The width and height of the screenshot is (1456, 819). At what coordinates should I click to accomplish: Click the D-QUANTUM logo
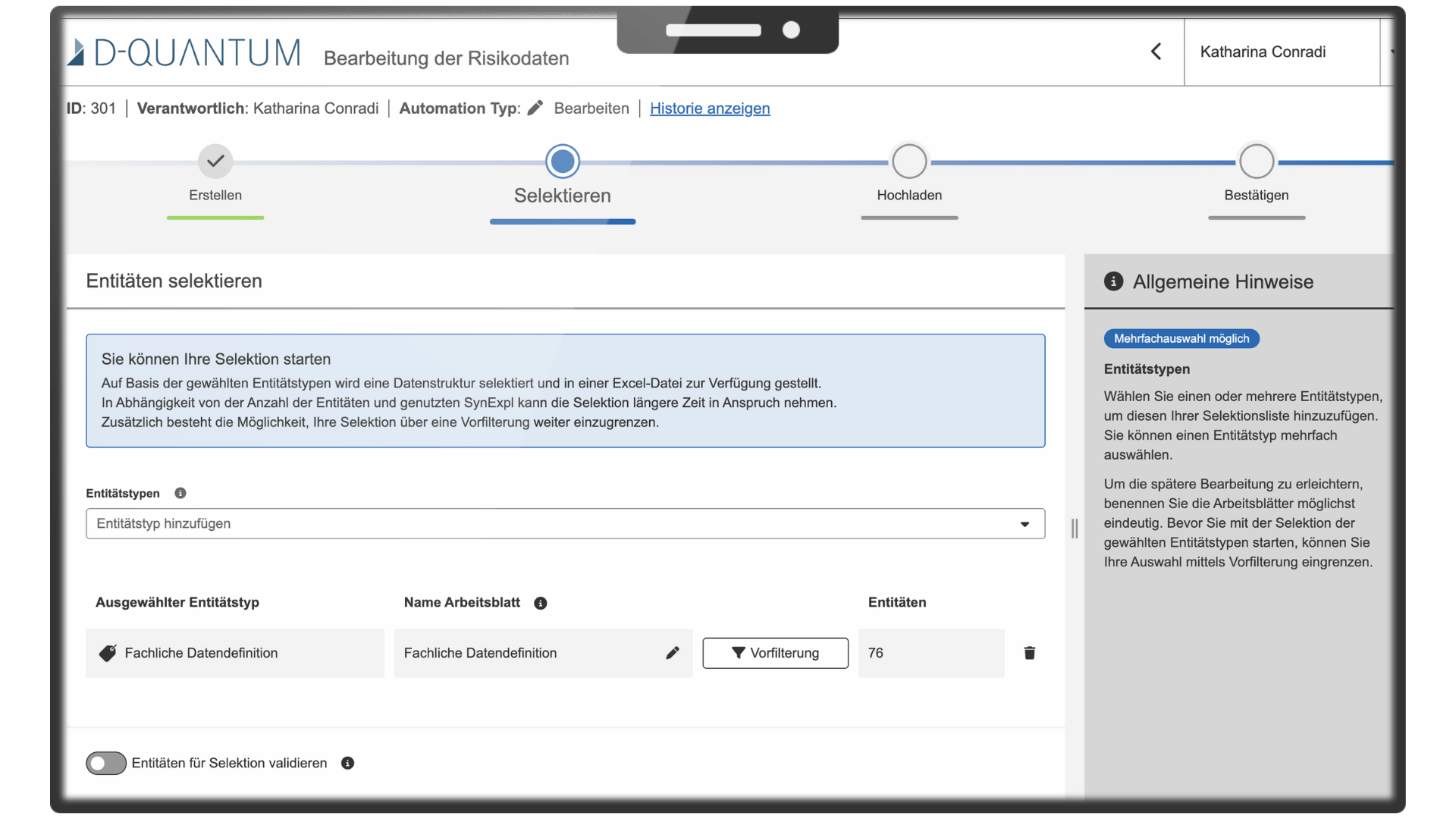click(x=184, y=52)
